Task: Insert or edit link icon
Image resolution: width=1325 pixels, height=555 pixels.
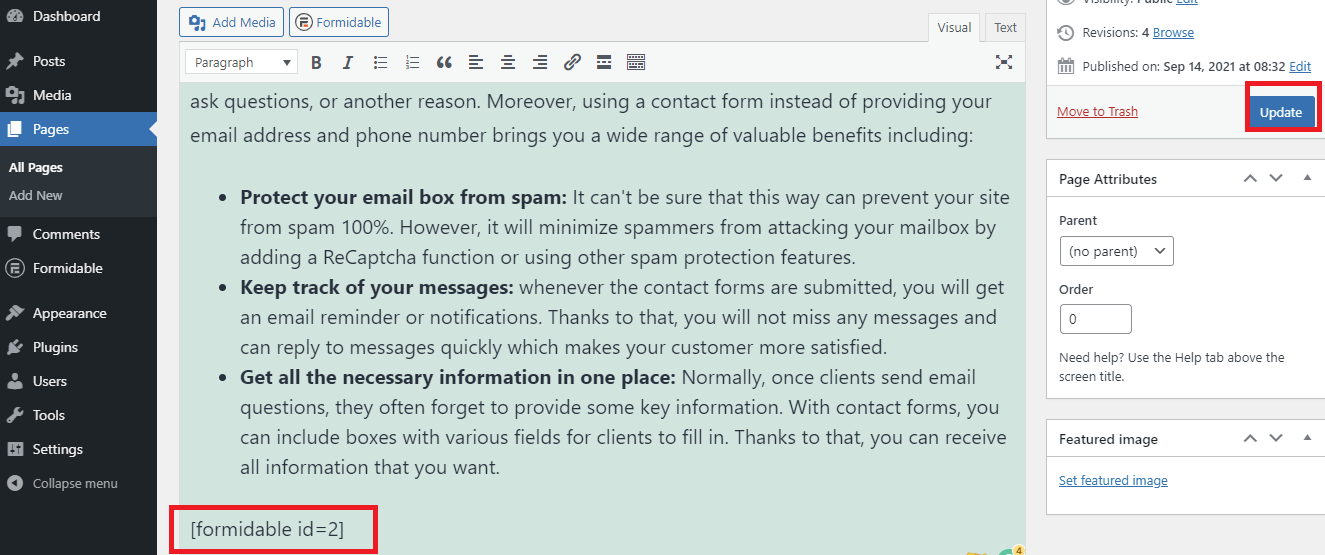Action: pos(572,62)
